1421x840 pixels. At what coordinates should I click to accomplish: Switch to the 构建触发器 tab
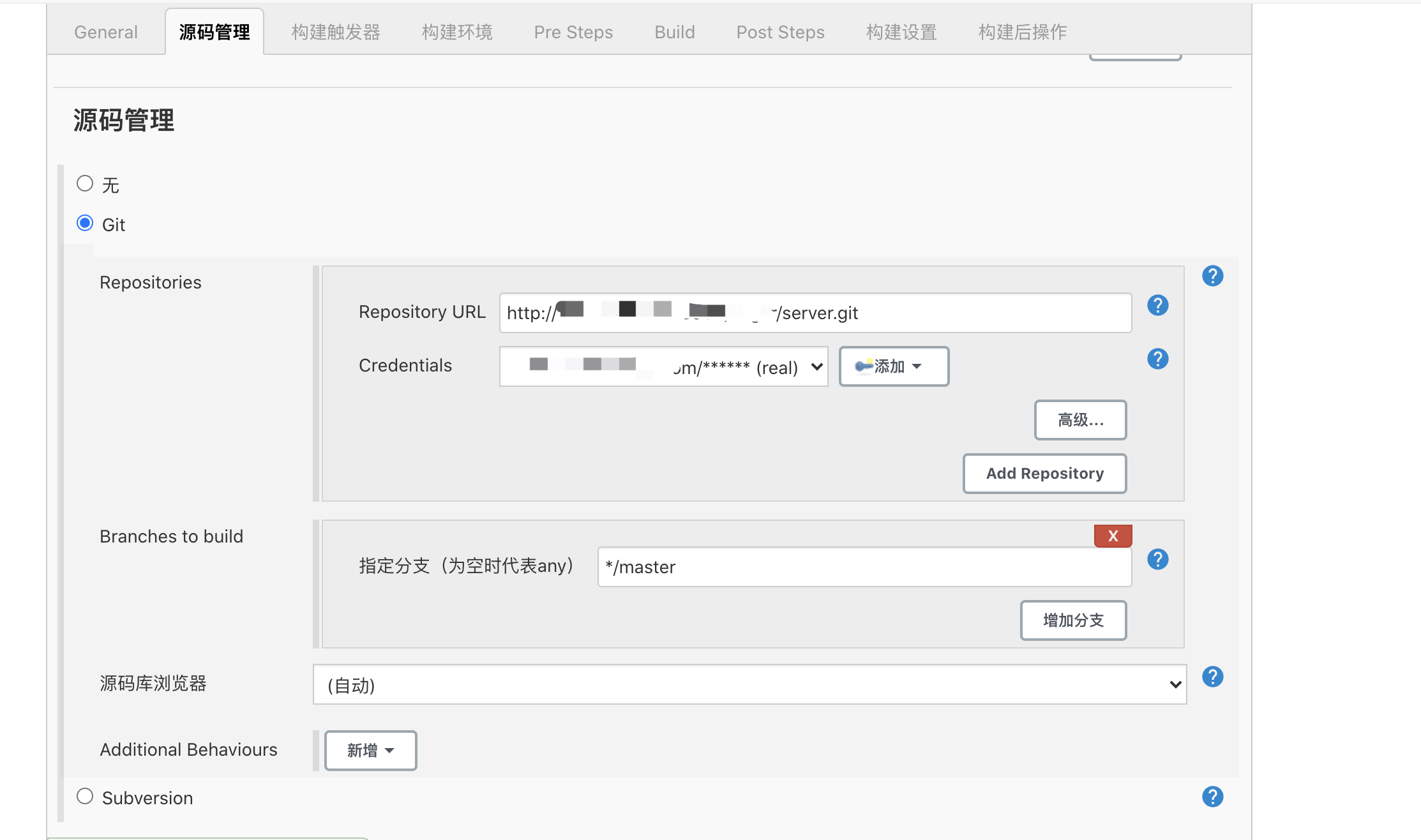[x=336, y=32]
